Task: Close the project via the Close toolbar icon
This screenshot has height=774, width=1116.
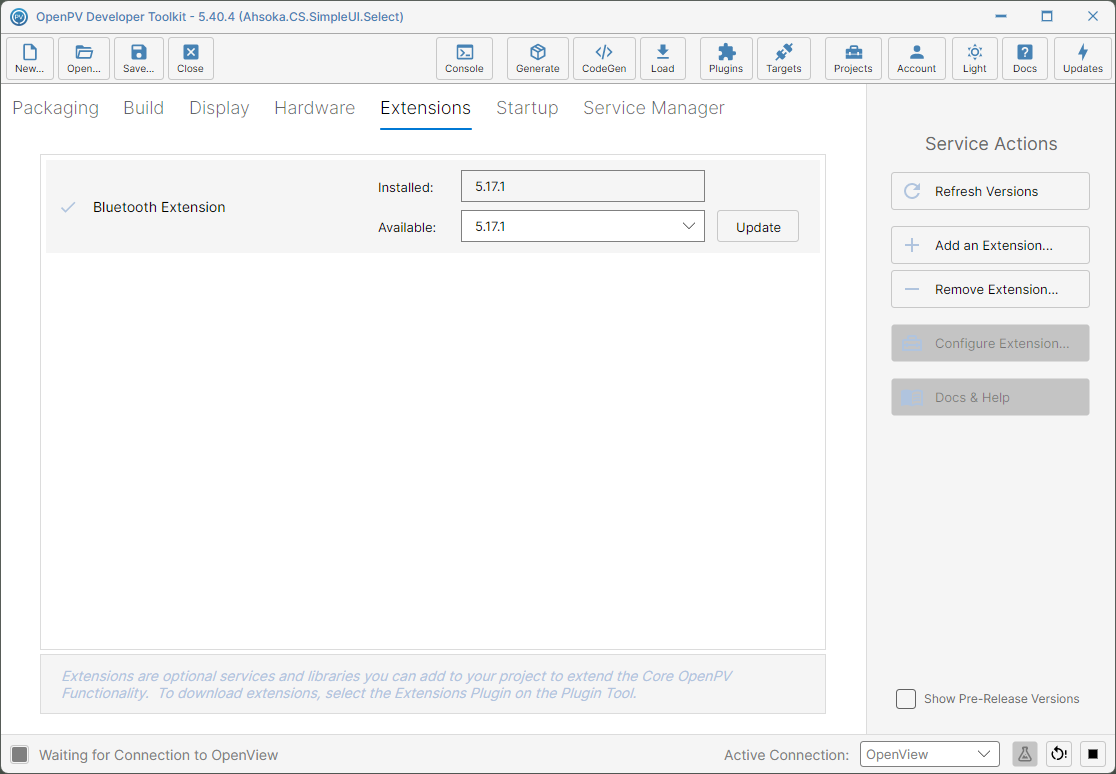Action: pyautogui.click(x=191, y=58)
